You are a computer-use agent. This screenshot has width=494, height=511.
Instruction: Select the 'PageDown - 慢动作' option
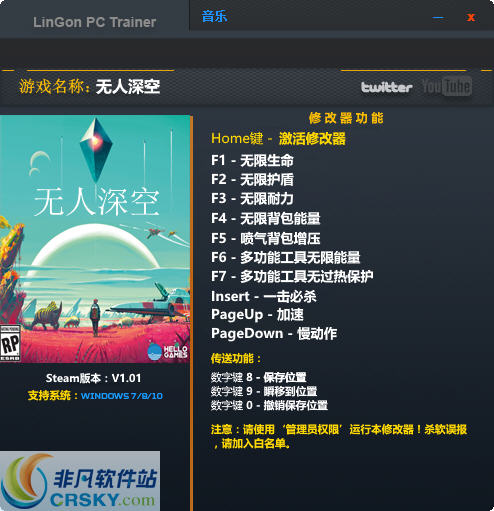click(274, 334)
